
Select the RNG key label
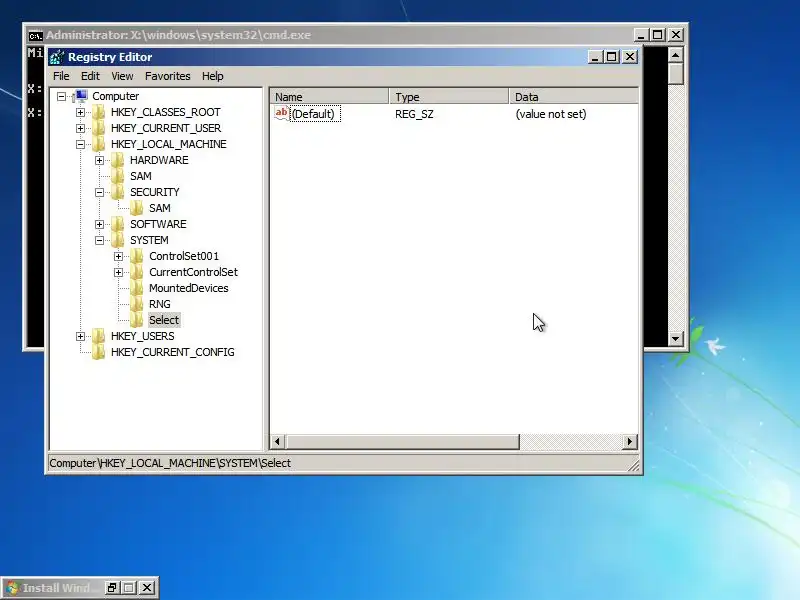tap(160, 304)
